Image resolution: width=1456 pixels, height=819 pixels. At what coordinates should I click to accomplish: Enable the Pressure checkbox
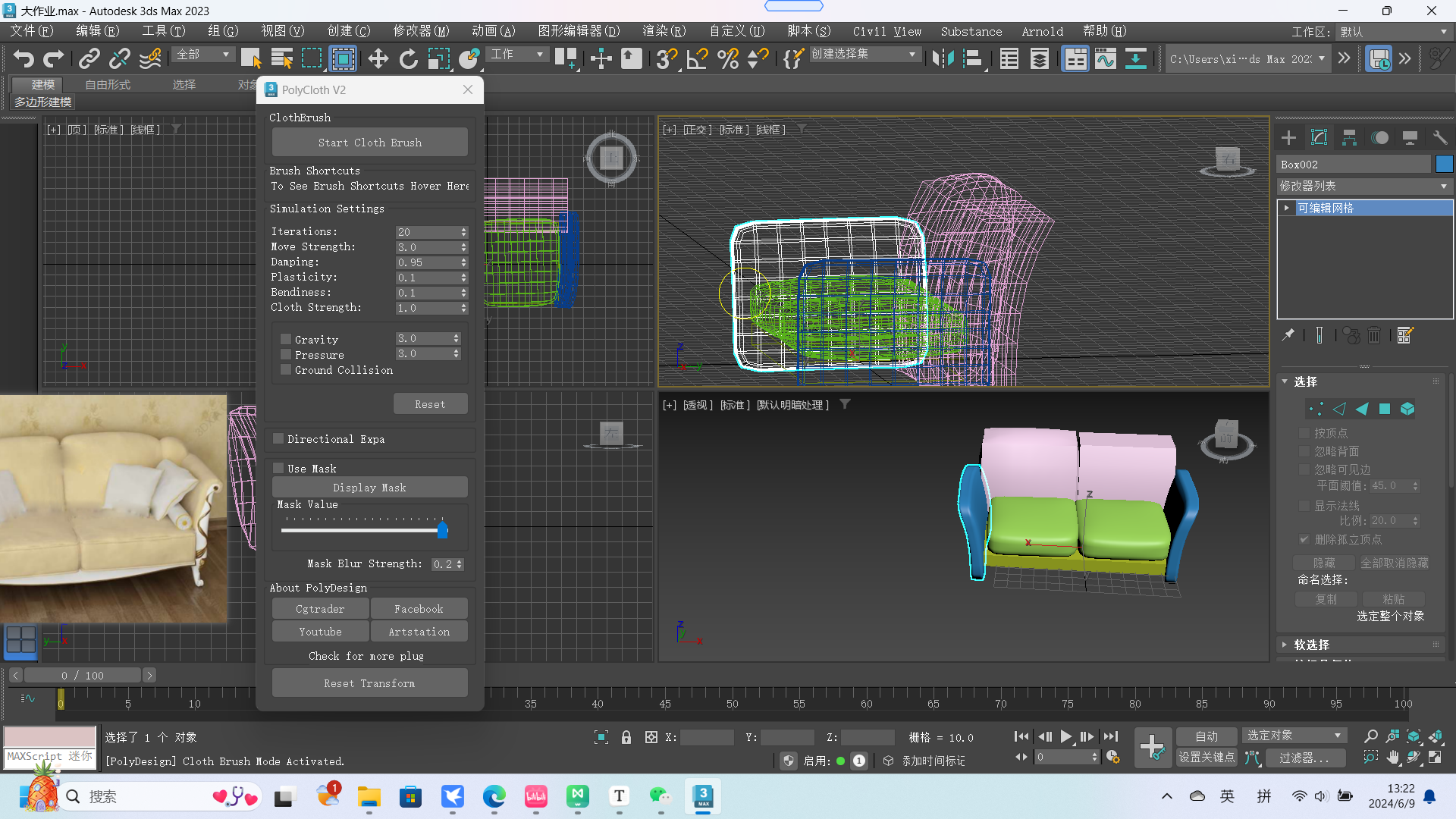[x=286, y=354]
